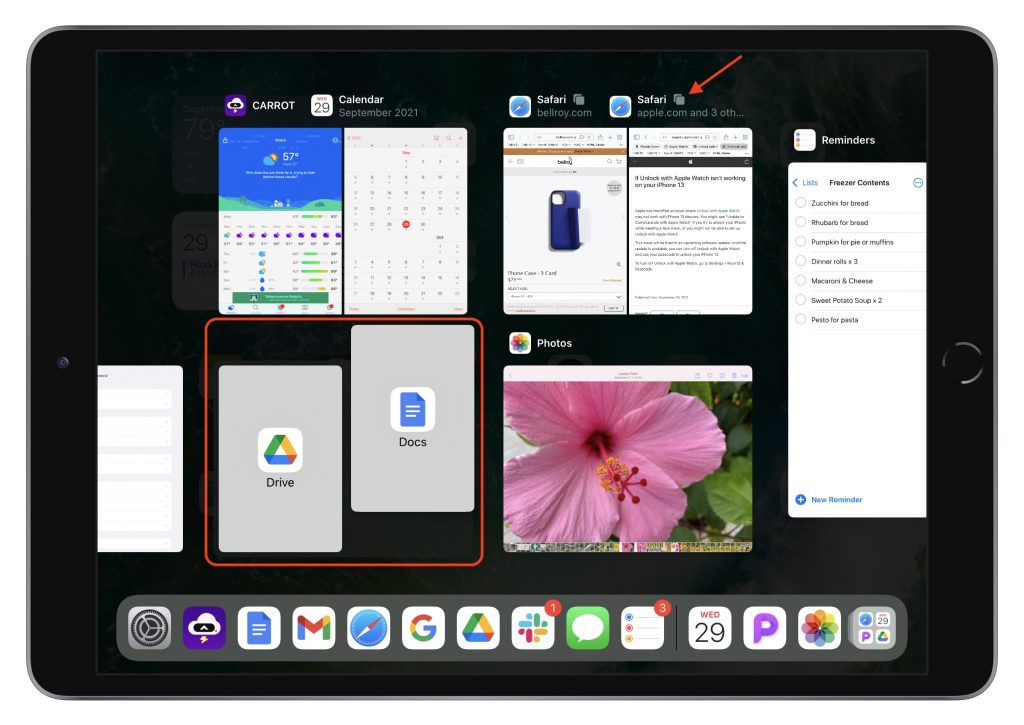Open the Photos app from the dock
This screenshot has width=1024, height=725.
tap(819, 628)
